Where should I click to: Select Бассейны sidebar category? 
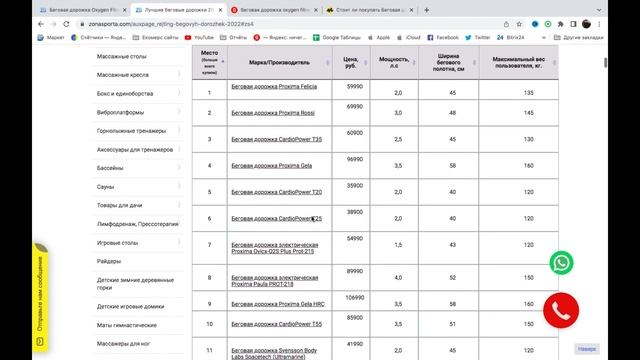110,168
